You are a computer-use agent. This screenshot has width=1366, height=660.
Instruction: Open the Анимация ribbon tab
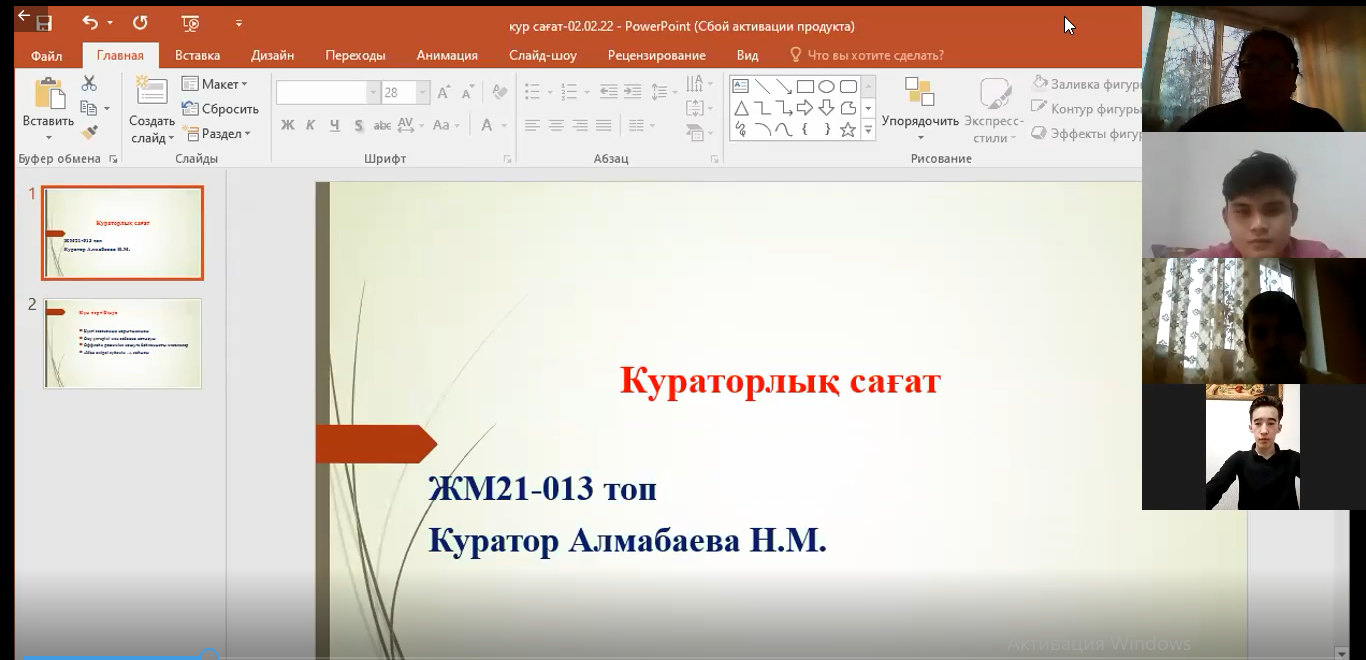pyautogui.click(x=447, y=56)
